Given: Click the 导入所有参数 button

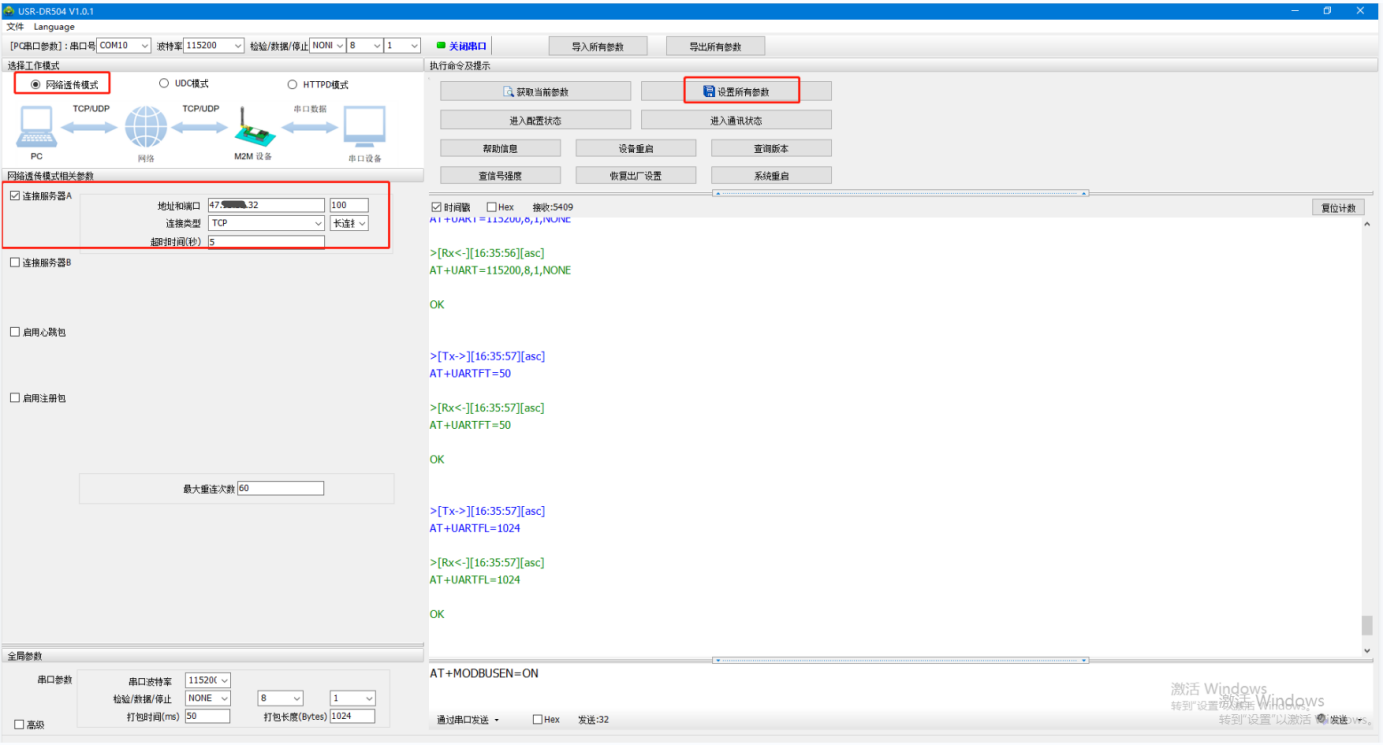Looking at the screenshot, I should coord(598,47).
